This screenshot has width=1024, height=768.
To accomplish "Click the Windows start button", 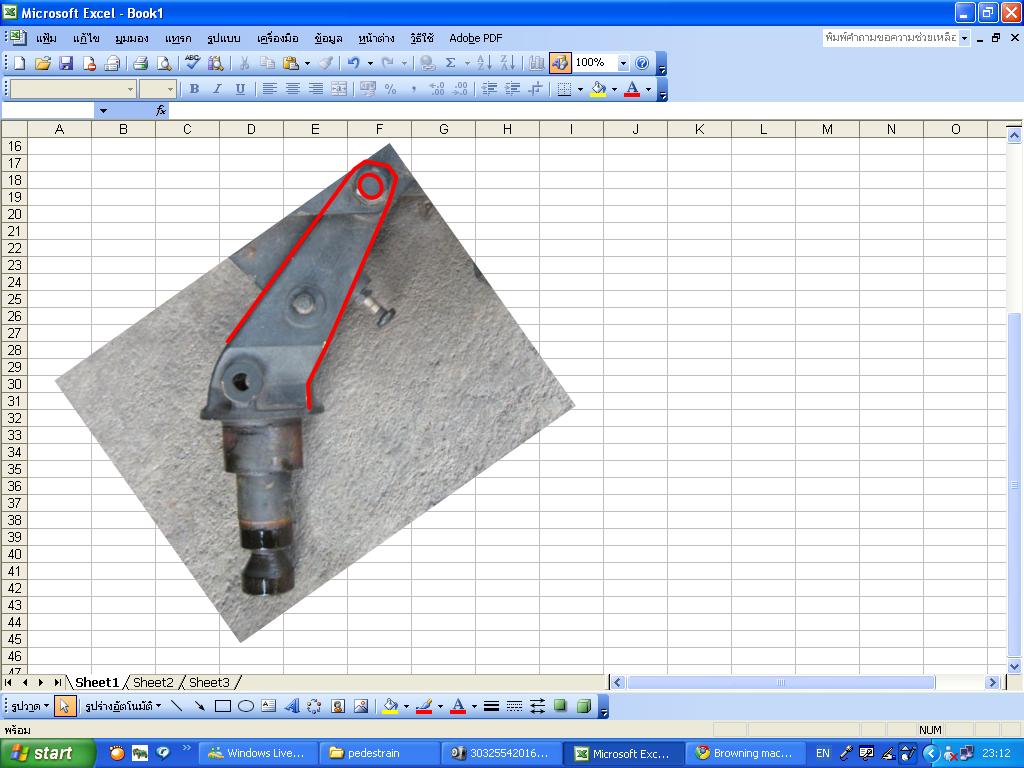I will click(42, 753).
